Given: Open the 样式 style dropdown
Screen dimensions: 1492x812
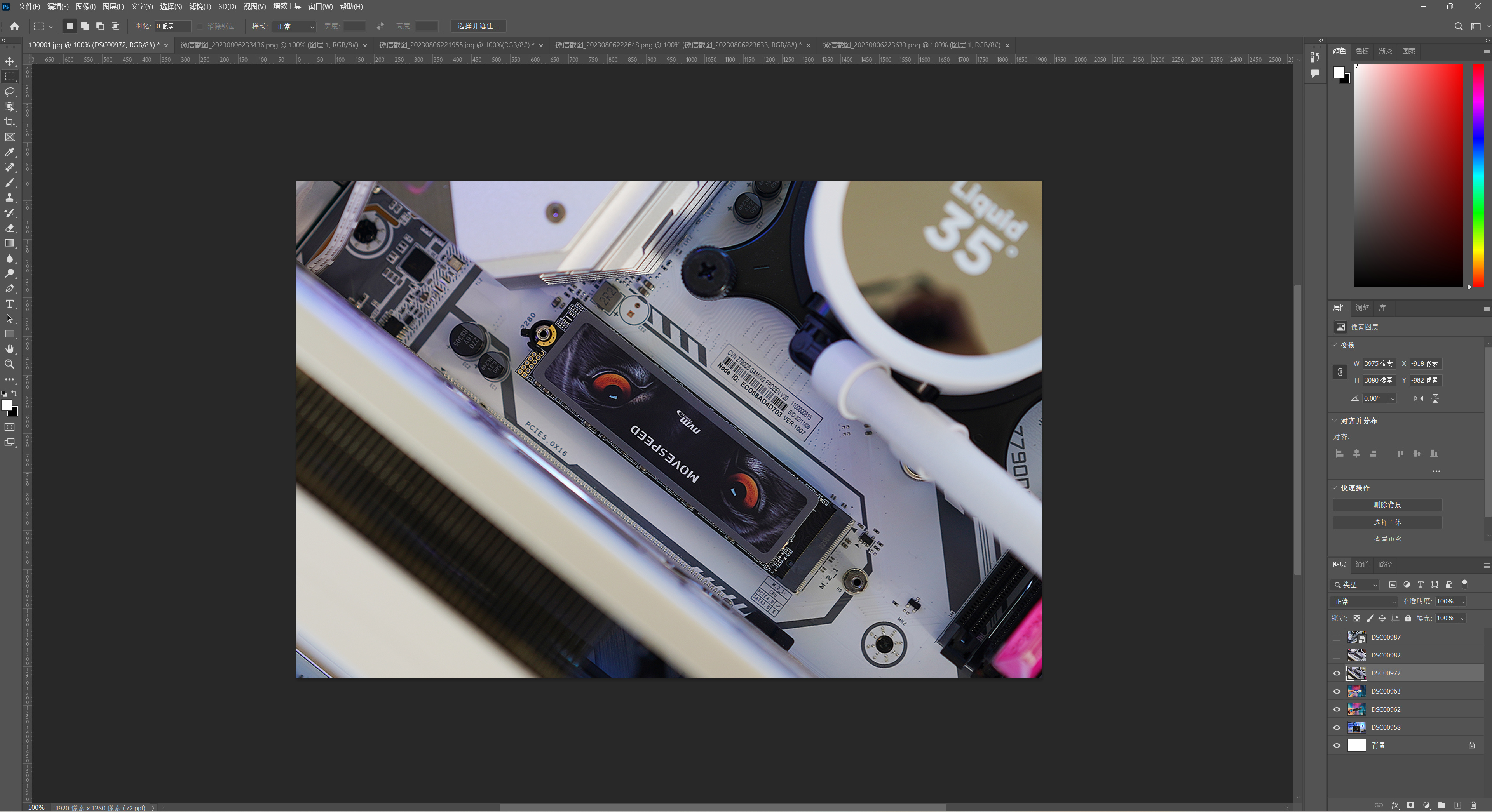Looking at the screenshot, I should click(x=294, y=27).
